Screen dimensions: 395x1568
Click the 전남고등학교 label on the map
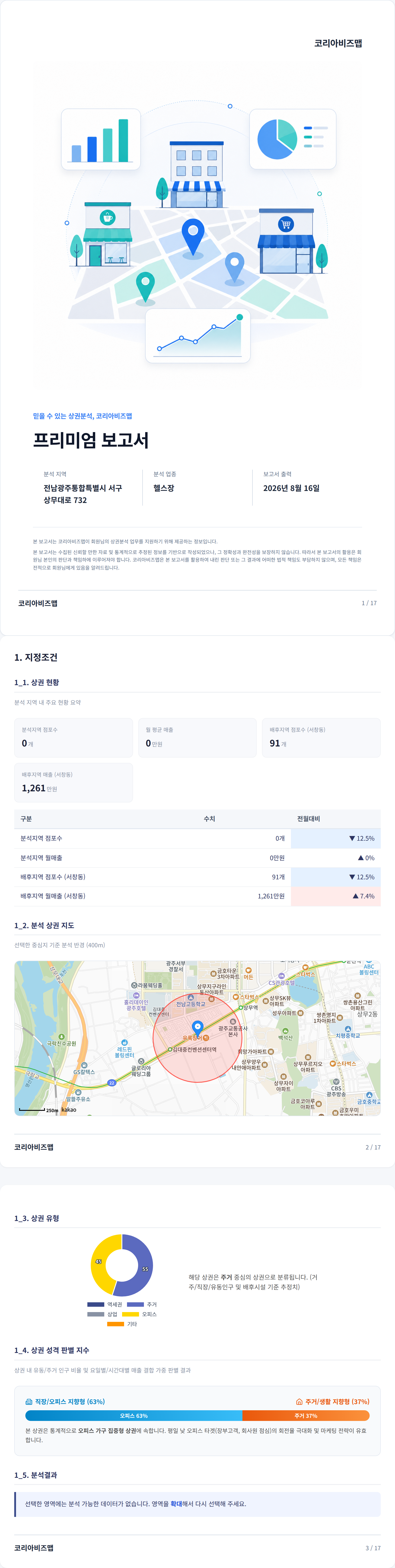click(191, 1004)
